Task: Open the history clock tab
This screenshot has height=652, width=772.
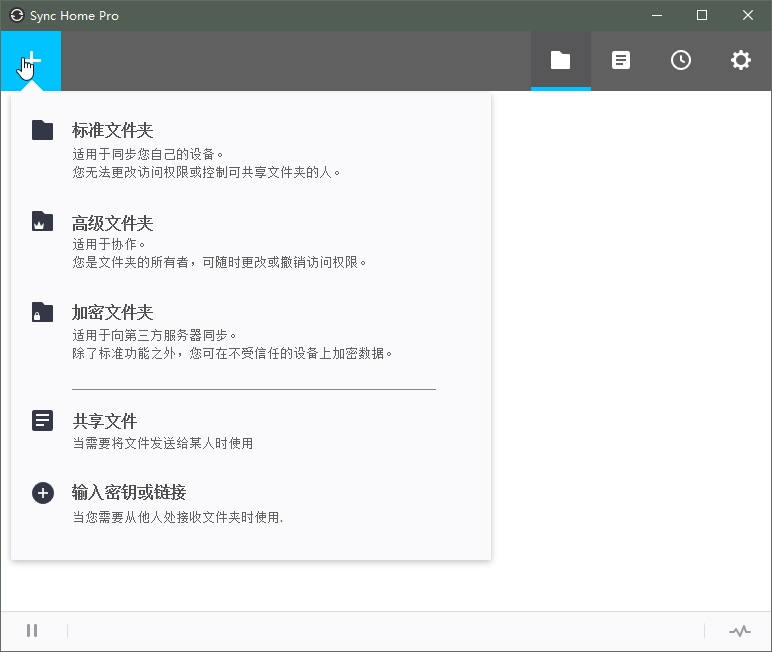Action: coord(680,61)
